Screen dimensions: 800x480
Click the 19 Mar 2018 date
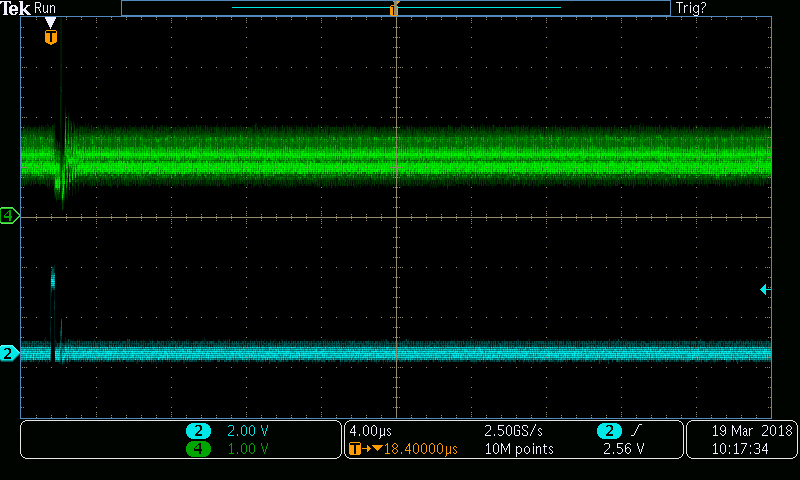point(752,431)
